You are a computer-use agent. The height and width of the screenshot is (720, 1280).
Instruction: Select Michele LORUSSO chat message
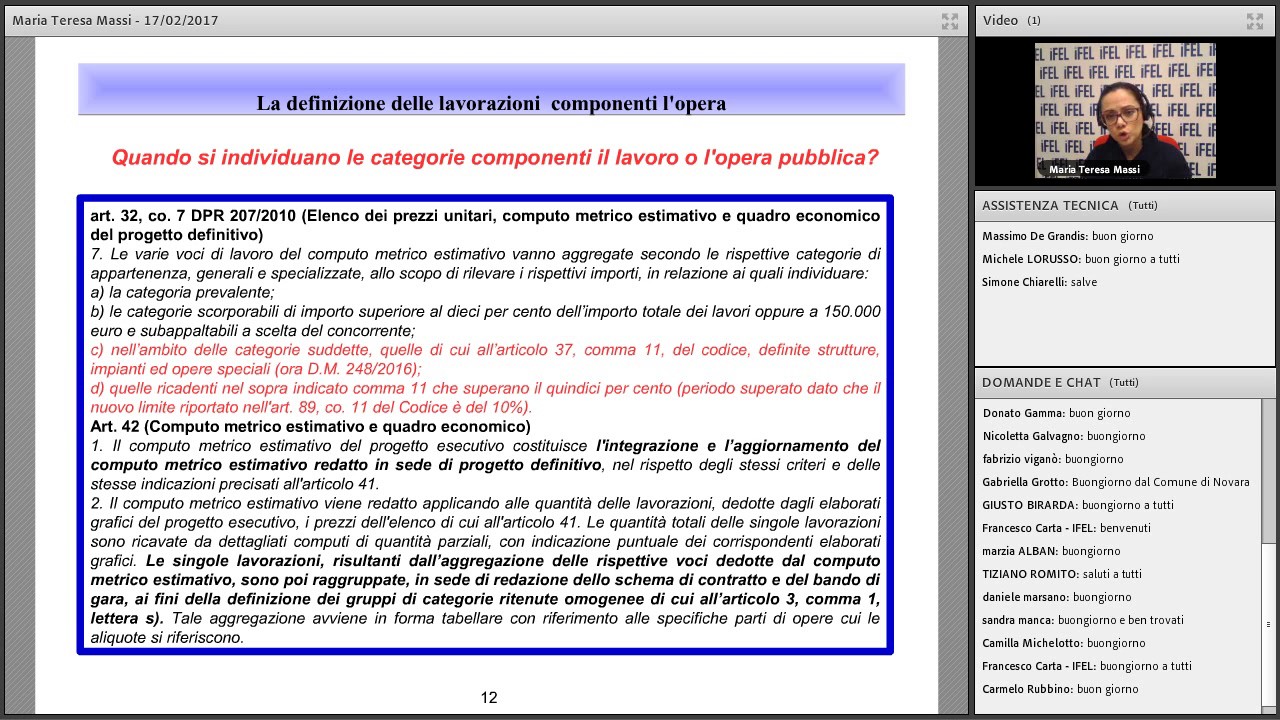[x=1081, y=259]
